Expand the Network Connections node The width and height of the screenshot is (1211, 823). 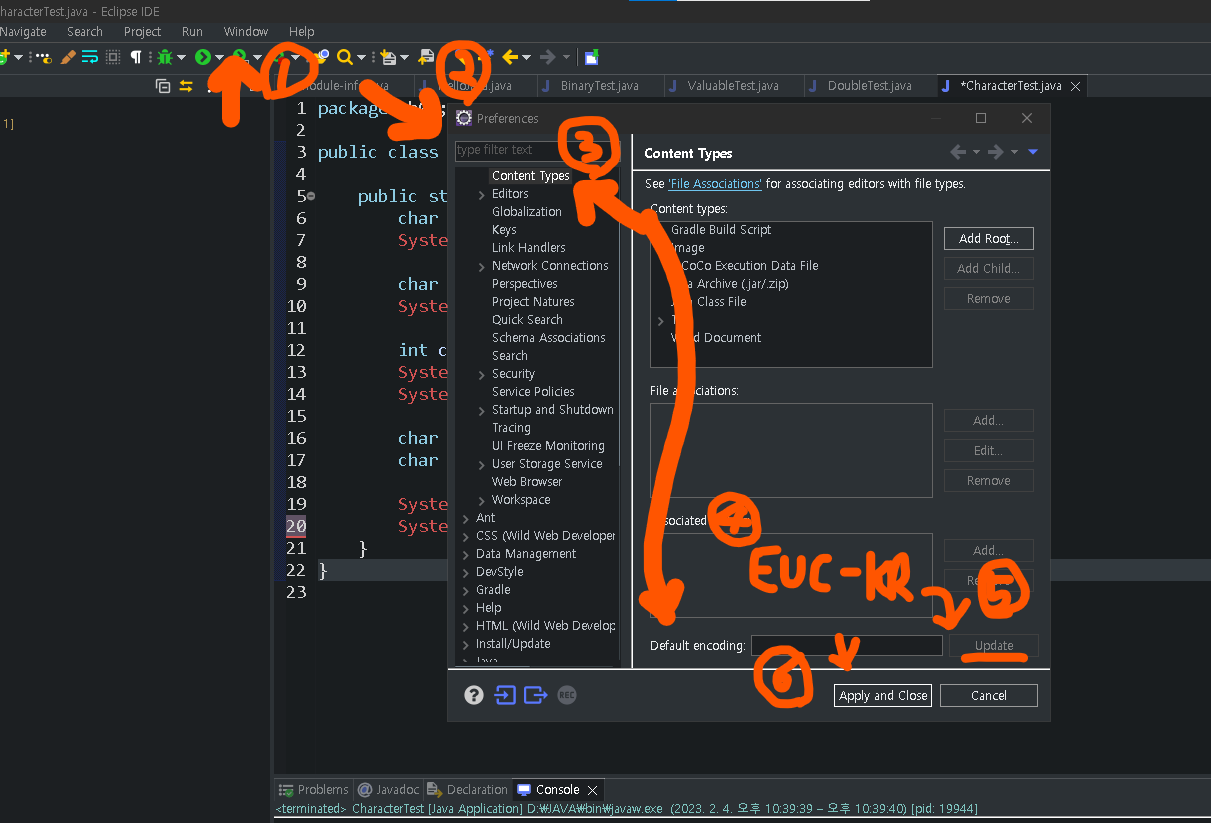482,266
